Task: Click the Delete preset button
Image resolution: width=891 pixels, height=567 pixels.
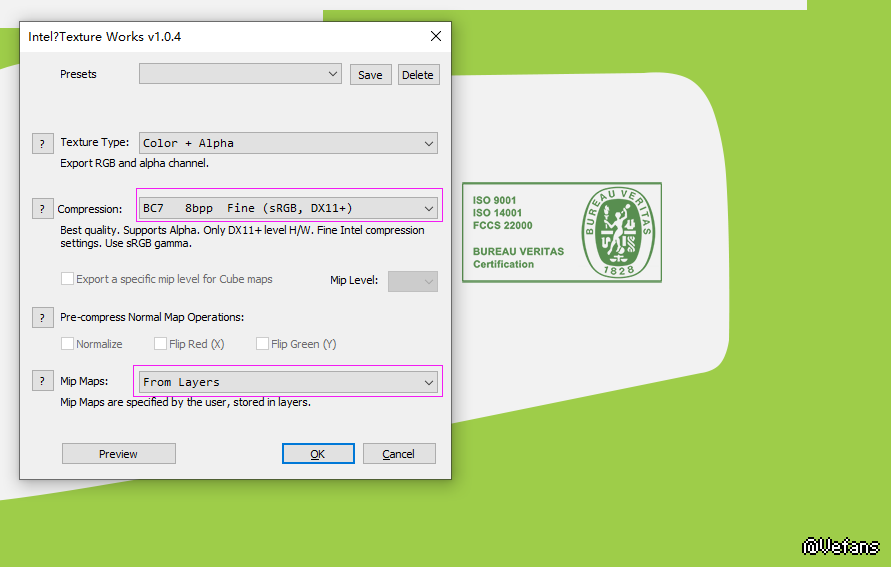Action: [x=418, y=75]
